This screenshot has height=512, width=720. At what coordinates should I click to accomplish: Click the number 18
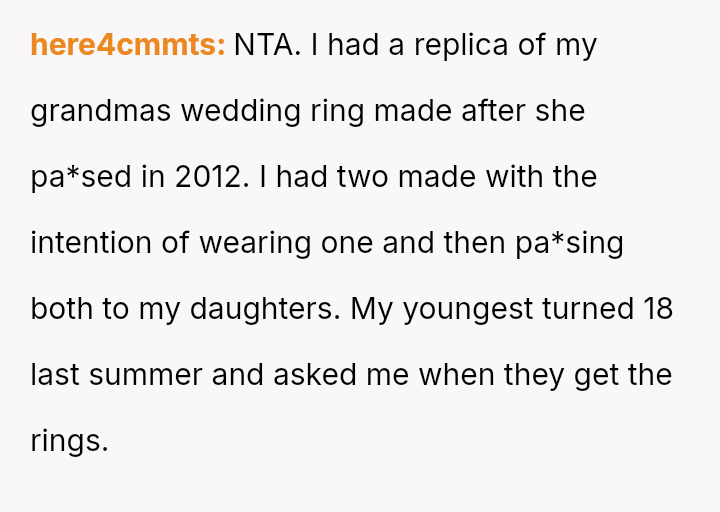click(x=656, y=309)
